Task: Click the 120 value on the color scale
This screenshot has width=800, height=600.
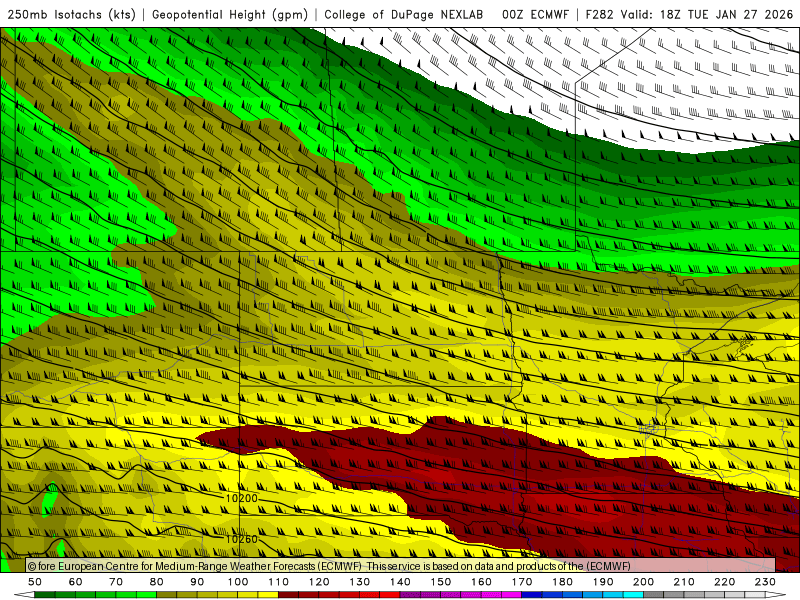Action: tap(319, 582)
